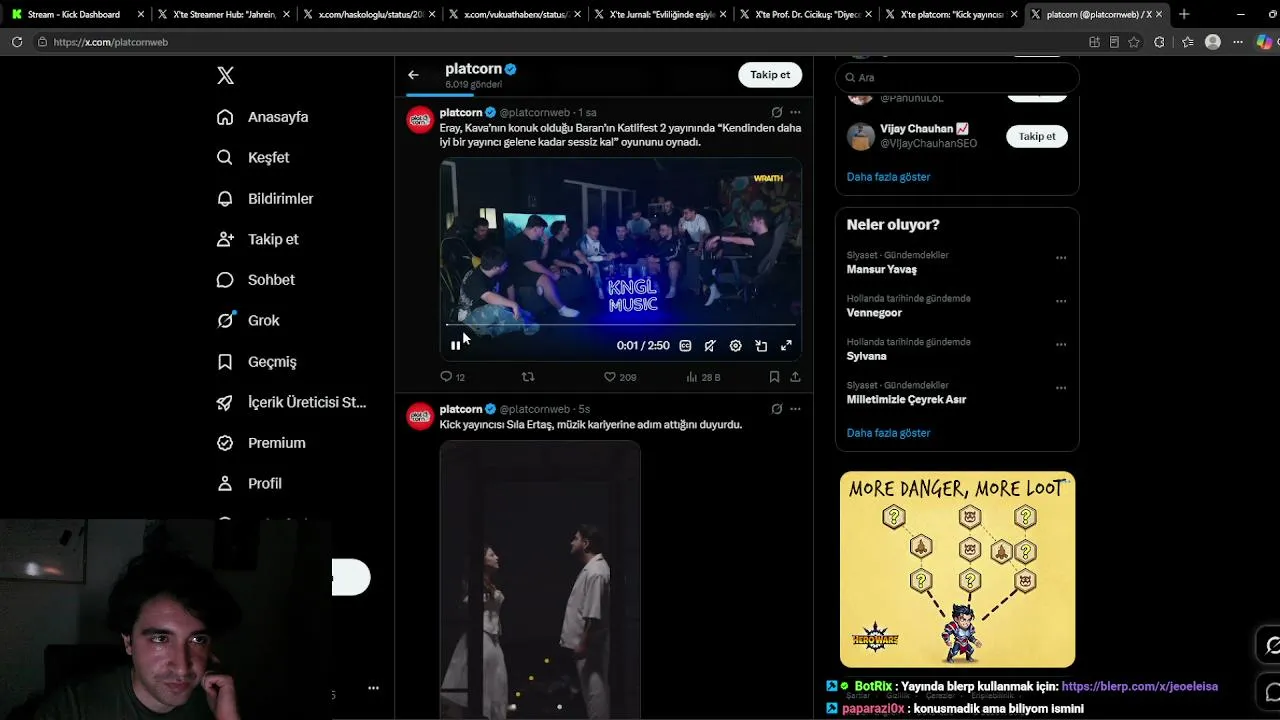Open more options on the Sıla Ertaş tweet
The height and width of the screenshot is (720, 1280).
795,409
